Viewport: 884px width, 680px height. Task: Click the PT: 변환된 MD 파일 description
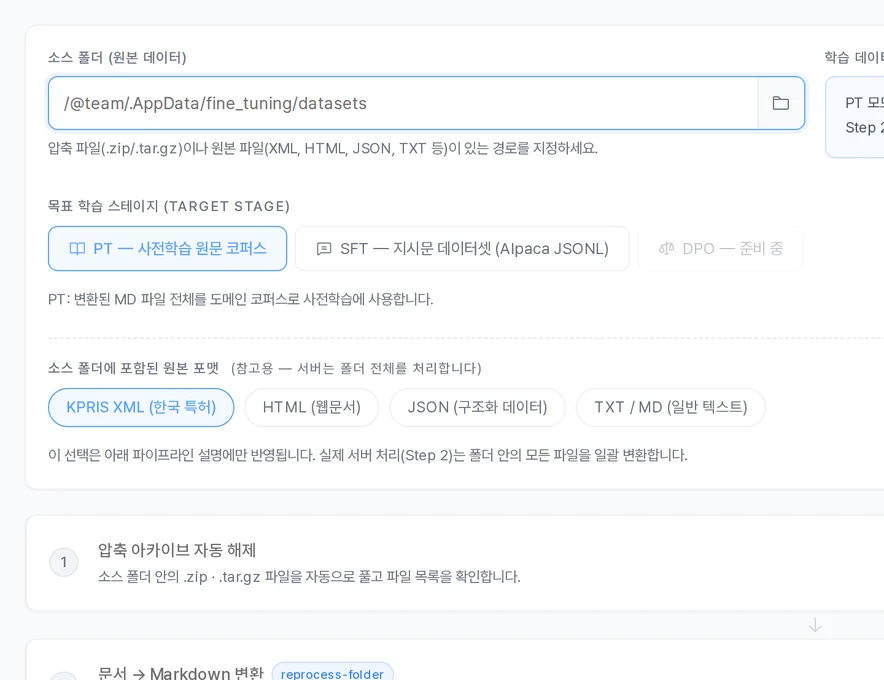click(241, 299)
